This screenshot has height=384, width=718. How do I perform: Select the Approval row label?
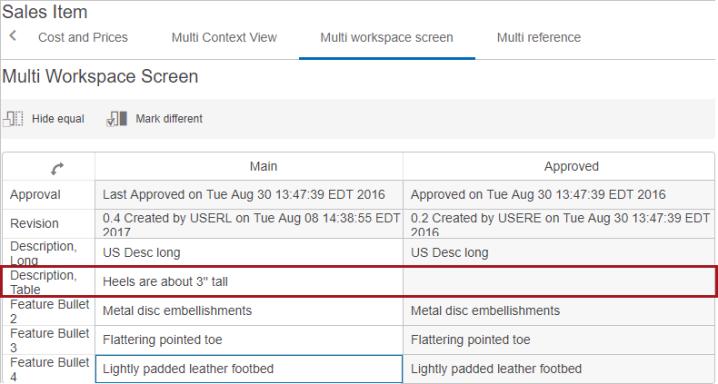pos(35,195)
